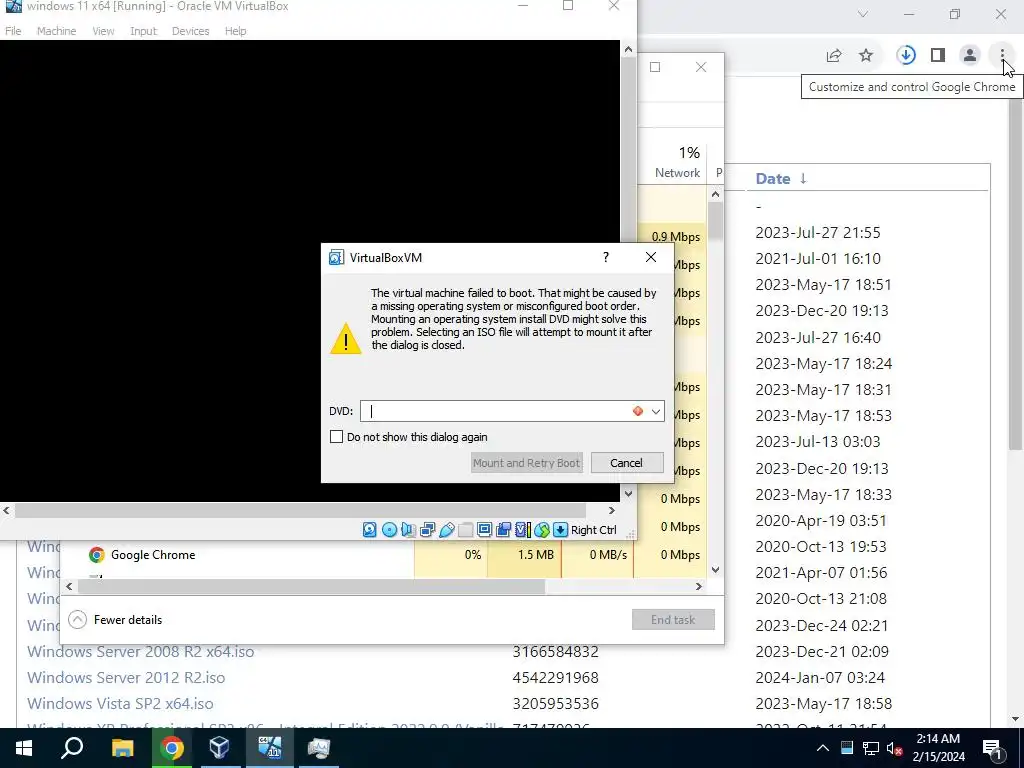Image resolution: width=1024 pixels, height=768 pixels.
Task: Click the audio indicator in VirtualBox status bar
Action: 408,530
